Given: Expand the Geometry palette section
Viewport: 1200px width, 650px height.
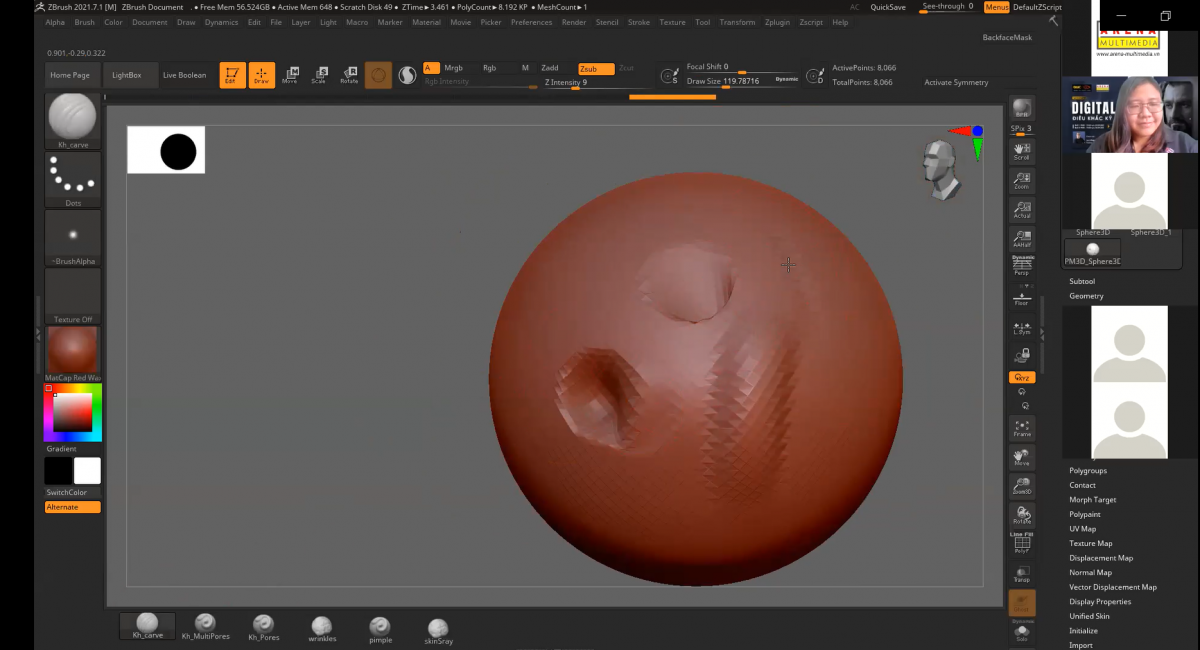Looking at the screenshot, I should (1086, 296).
